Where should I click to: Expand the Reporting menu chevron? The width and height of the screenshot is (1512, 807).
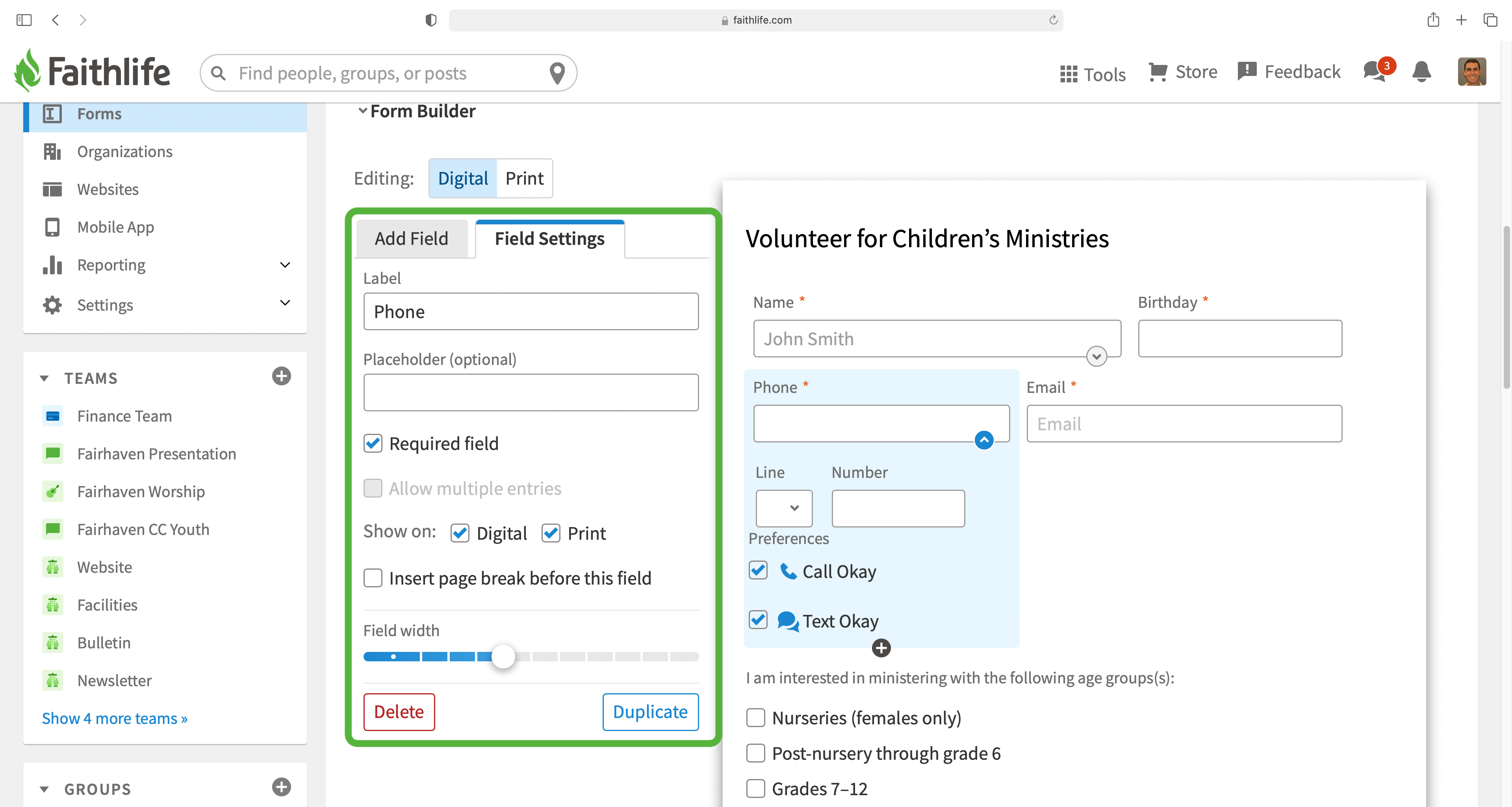coord(285,265)
